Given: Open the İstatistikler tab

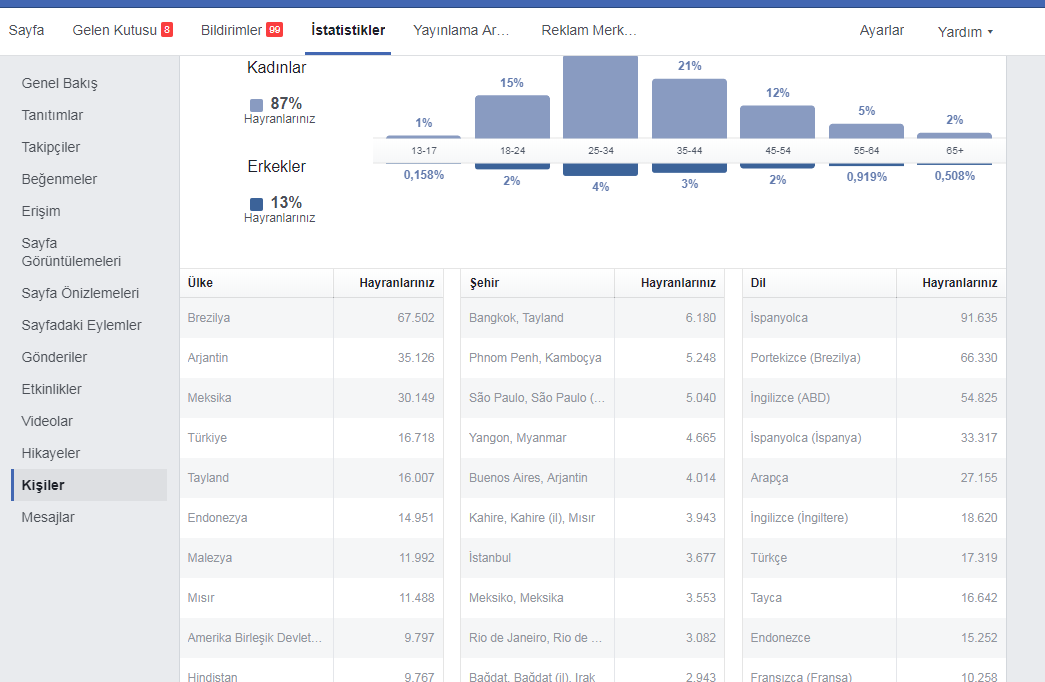Looking at the screenshot, I should coord(348,31).
